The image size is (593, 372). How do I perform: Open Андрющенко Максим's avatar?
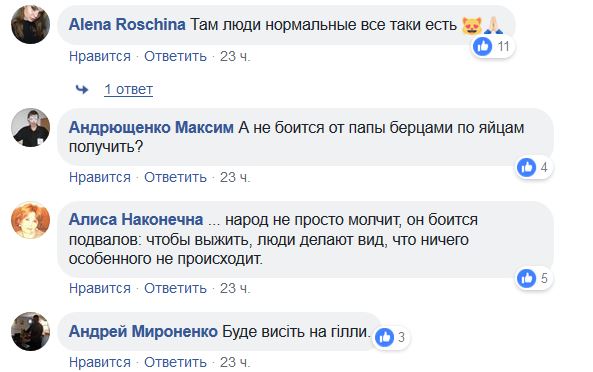coord(31,127)
